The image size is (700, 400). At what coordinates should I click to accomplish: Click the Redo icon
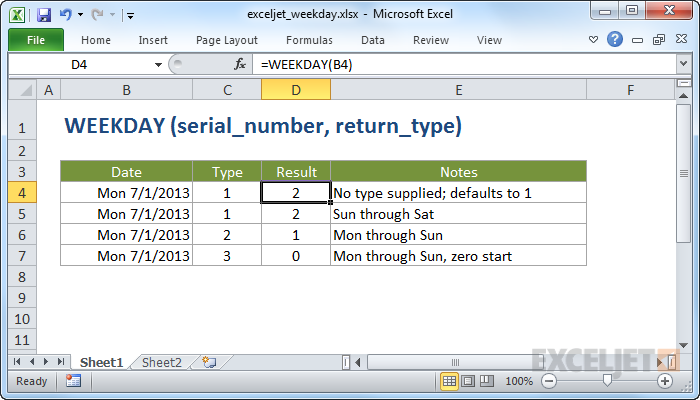tap(97, 15)
